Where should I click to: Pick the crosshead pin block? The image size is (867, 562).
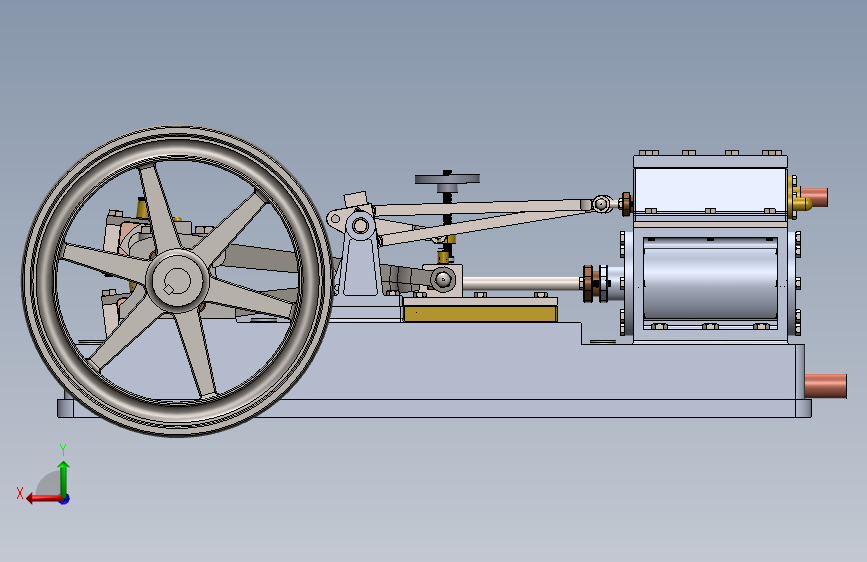(443, 279)
